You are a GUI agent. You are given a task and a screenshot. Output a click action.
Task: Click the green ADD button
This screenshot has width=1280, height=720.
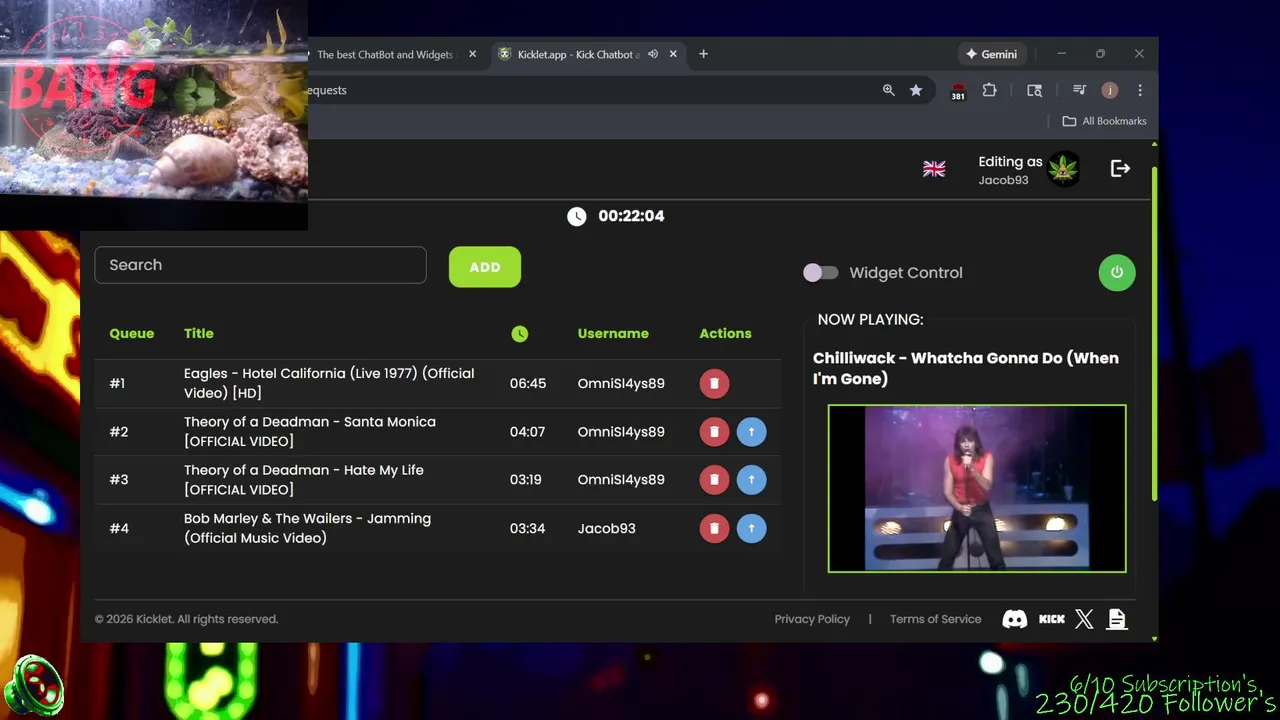(x=485, y=267)
